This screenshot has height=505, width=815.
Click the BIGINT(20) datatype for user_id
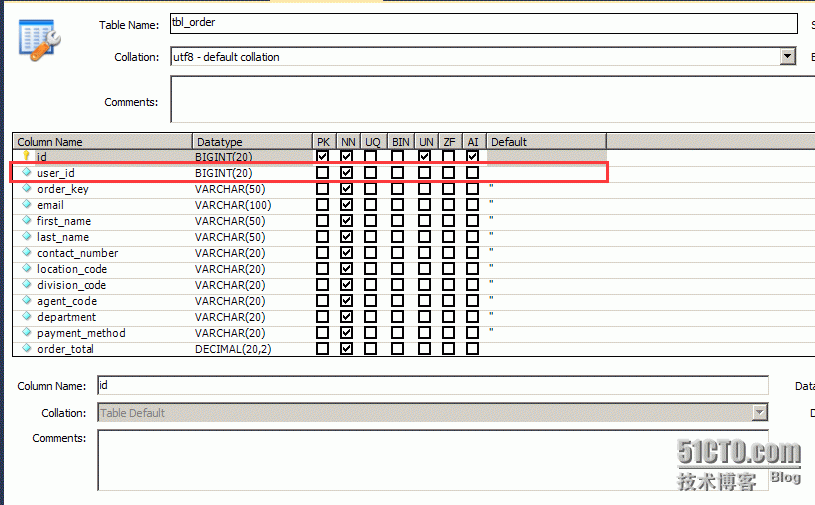[x=224, y=173]
